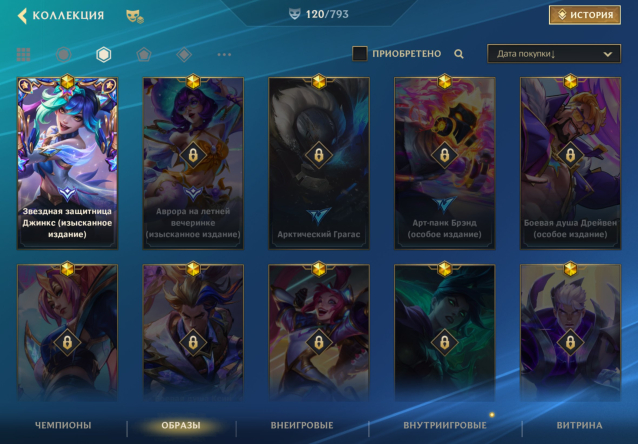Open the История button

pyautogui.click(x=585, y=15)
